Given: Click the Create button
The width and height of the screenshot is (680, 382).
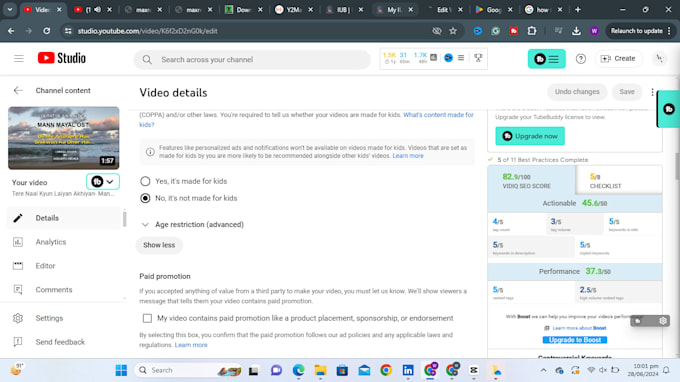Looking at the screenshot, I should [x=618, y=59].
